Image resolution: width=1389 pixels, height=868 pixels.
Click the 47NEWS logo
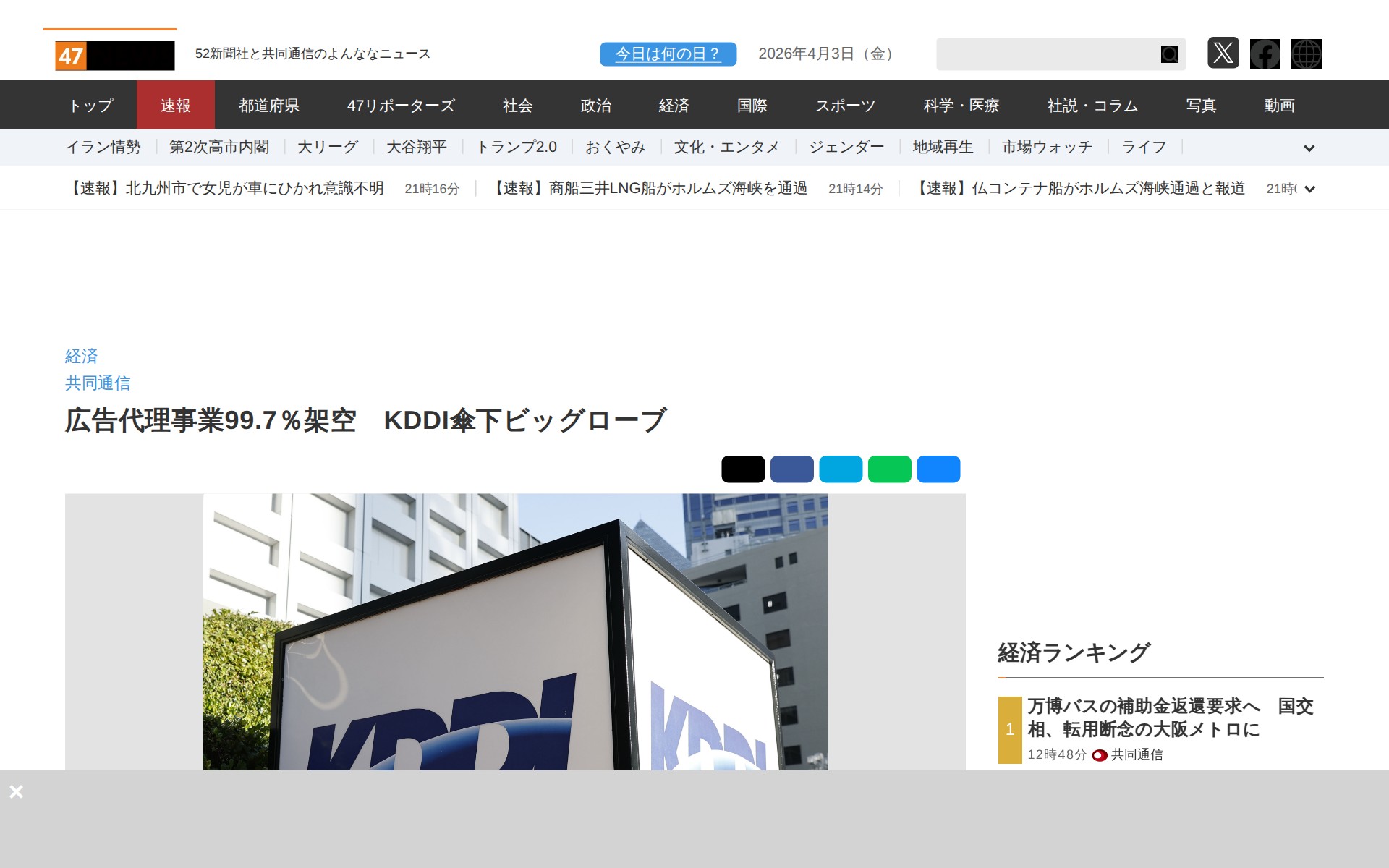point(114,55)
